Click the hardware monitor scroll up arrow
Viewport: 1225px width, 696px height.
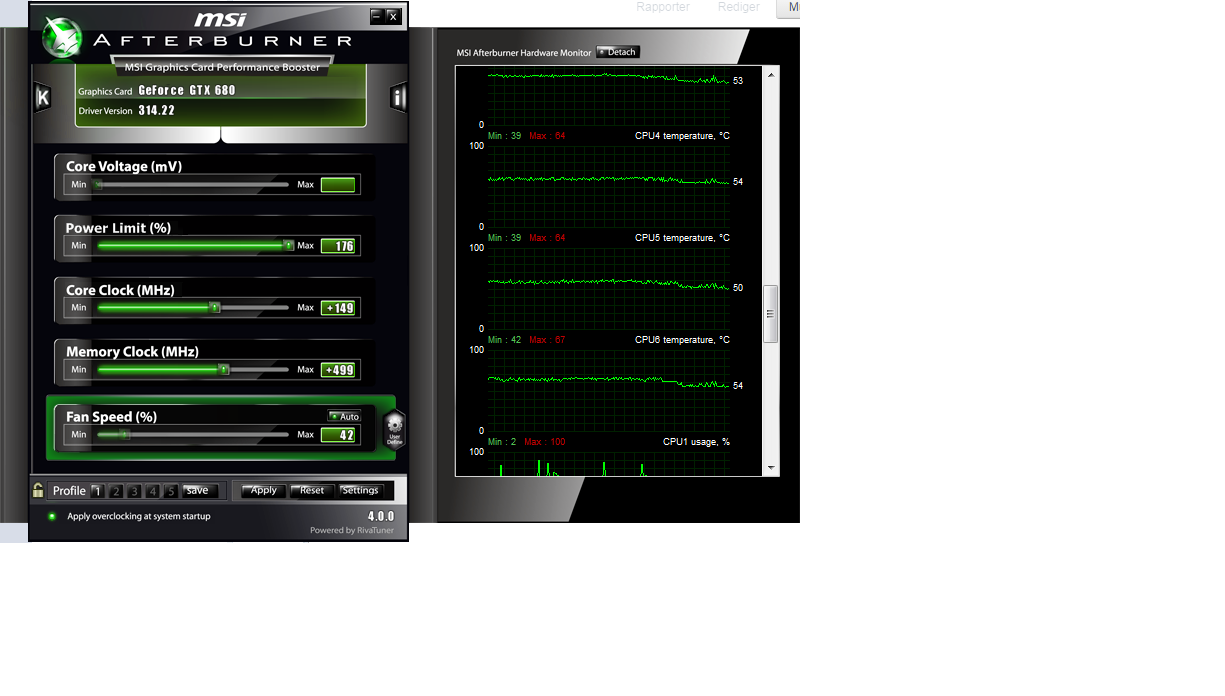point(771,75)
